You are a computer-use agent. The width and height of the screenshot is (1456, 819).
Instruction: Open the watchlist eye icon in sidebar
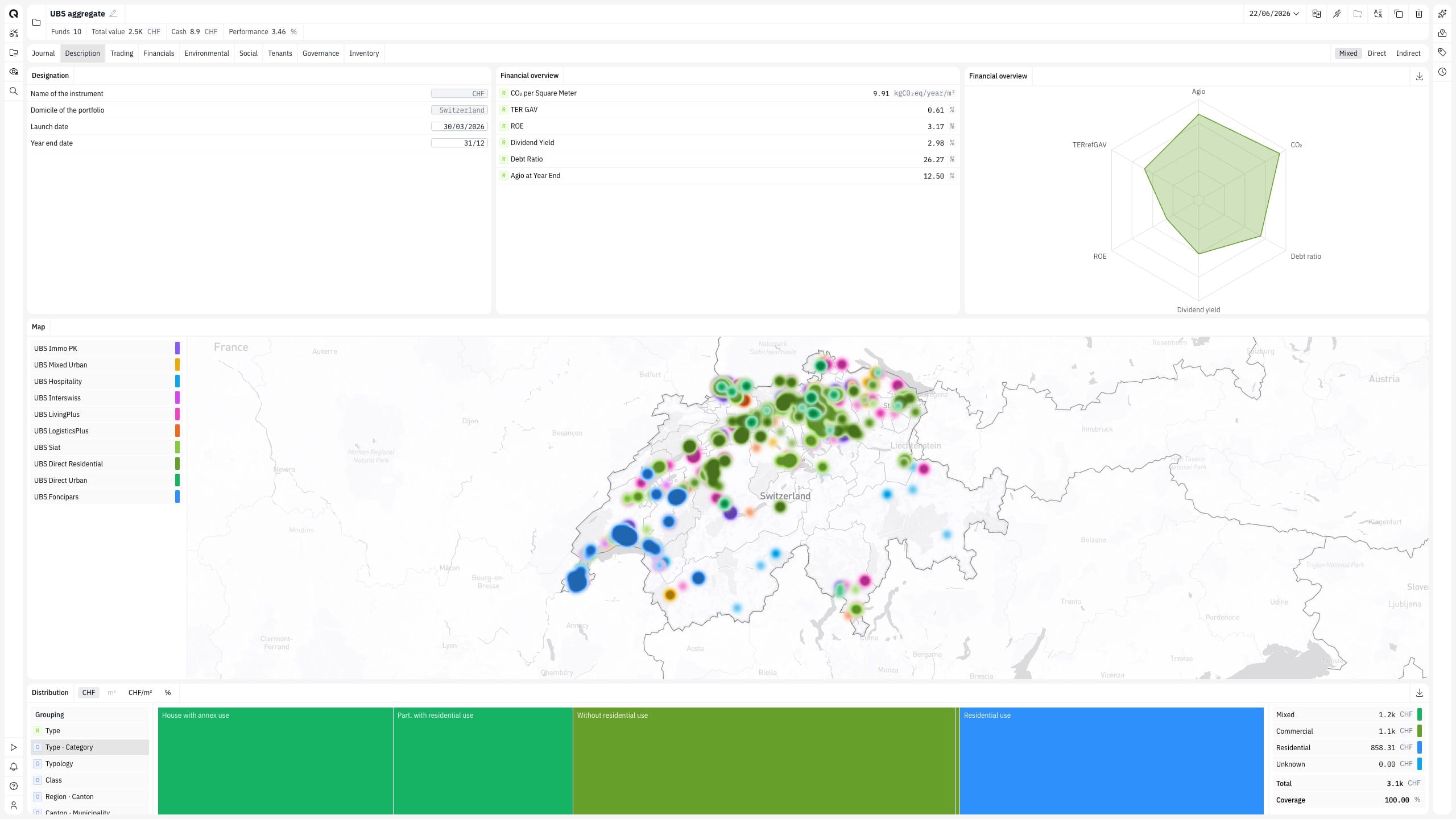[x=14, y=72]
